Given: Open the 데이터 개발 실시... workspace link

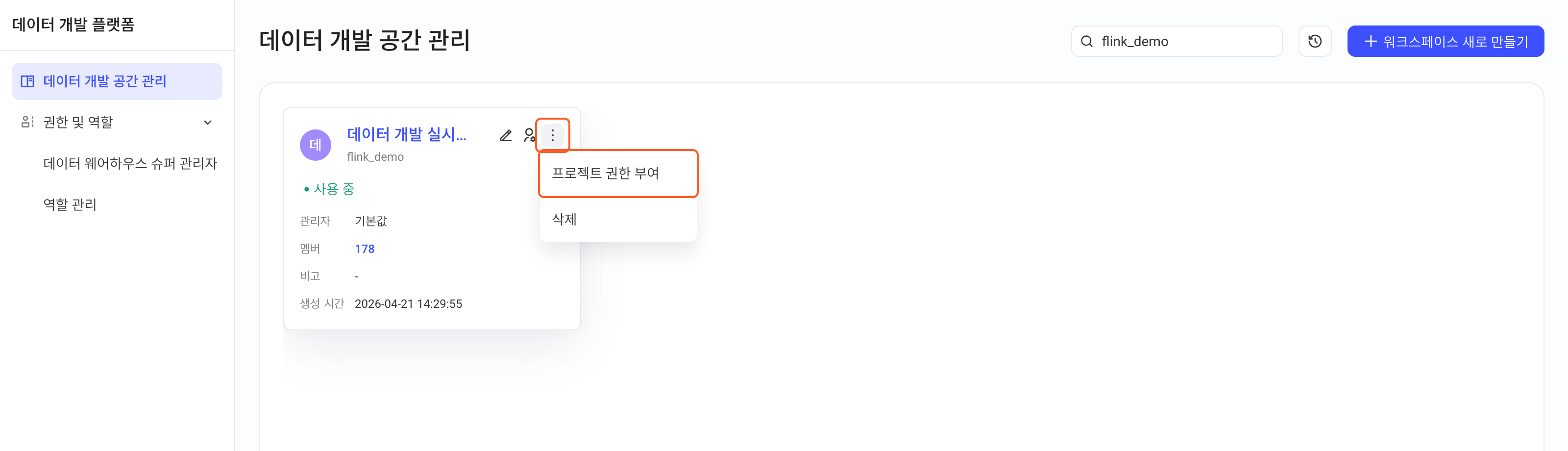Looking at the screenshot, I should click(407, 134).
